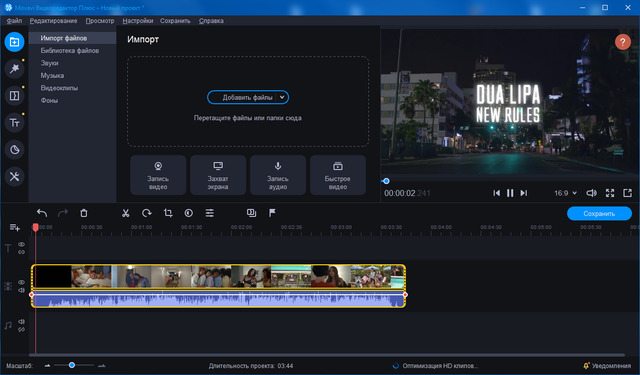Delete selected clip with trash icon
Viewport: 640px width, 375px height.
coord(84,213)
